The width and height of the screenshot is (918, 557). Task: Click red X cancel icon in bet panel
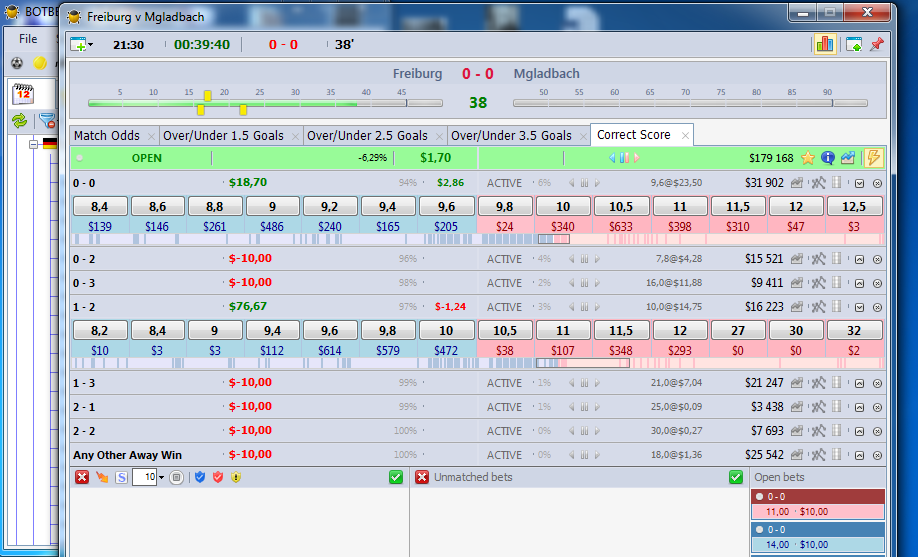click(82, 477)
